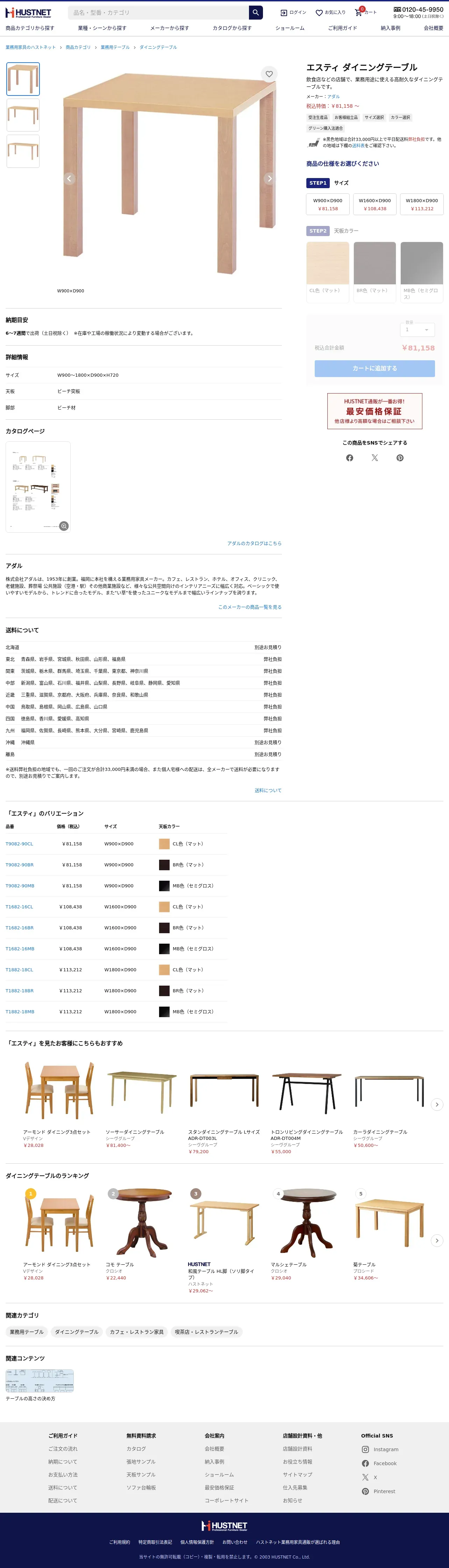Open variation T1682-16CL link
449x1568 pixels.
20,906
